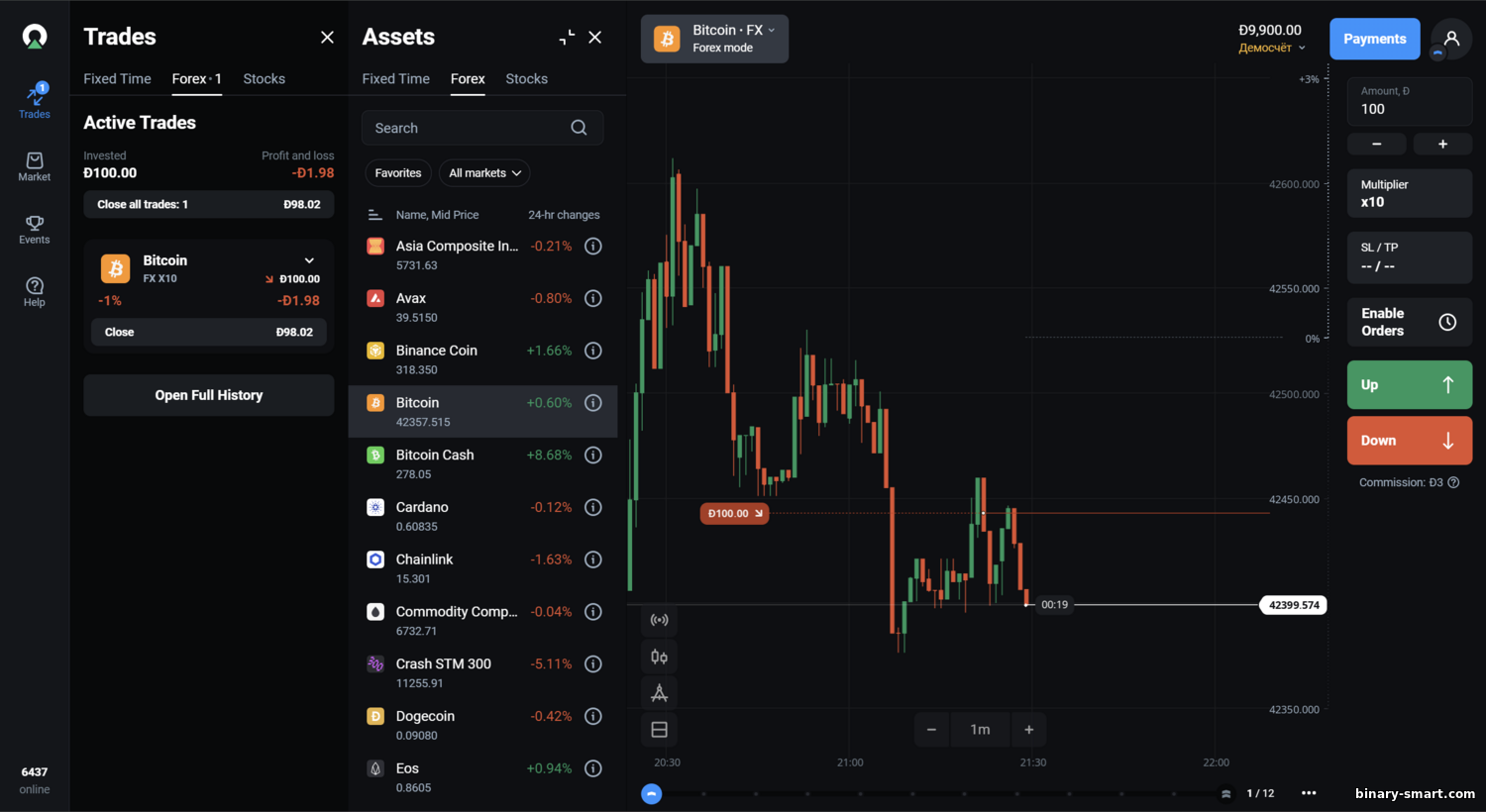Image resolution: width=1486 pixels, height=812 pixels.
Task: Switch to Fixed Time tab in Trades
Action: click(117, 79)
